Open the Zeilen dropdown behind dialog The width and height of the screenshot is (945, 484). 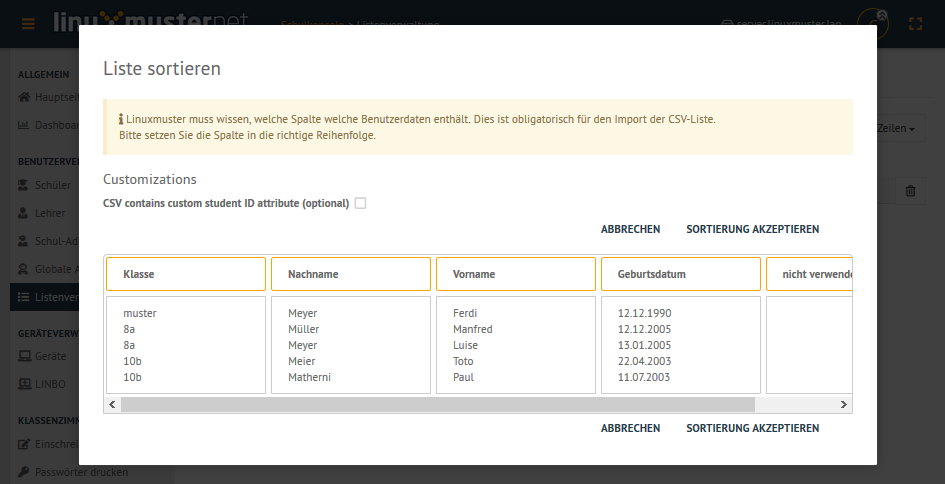pyautogui.click(x=896, y=128)
